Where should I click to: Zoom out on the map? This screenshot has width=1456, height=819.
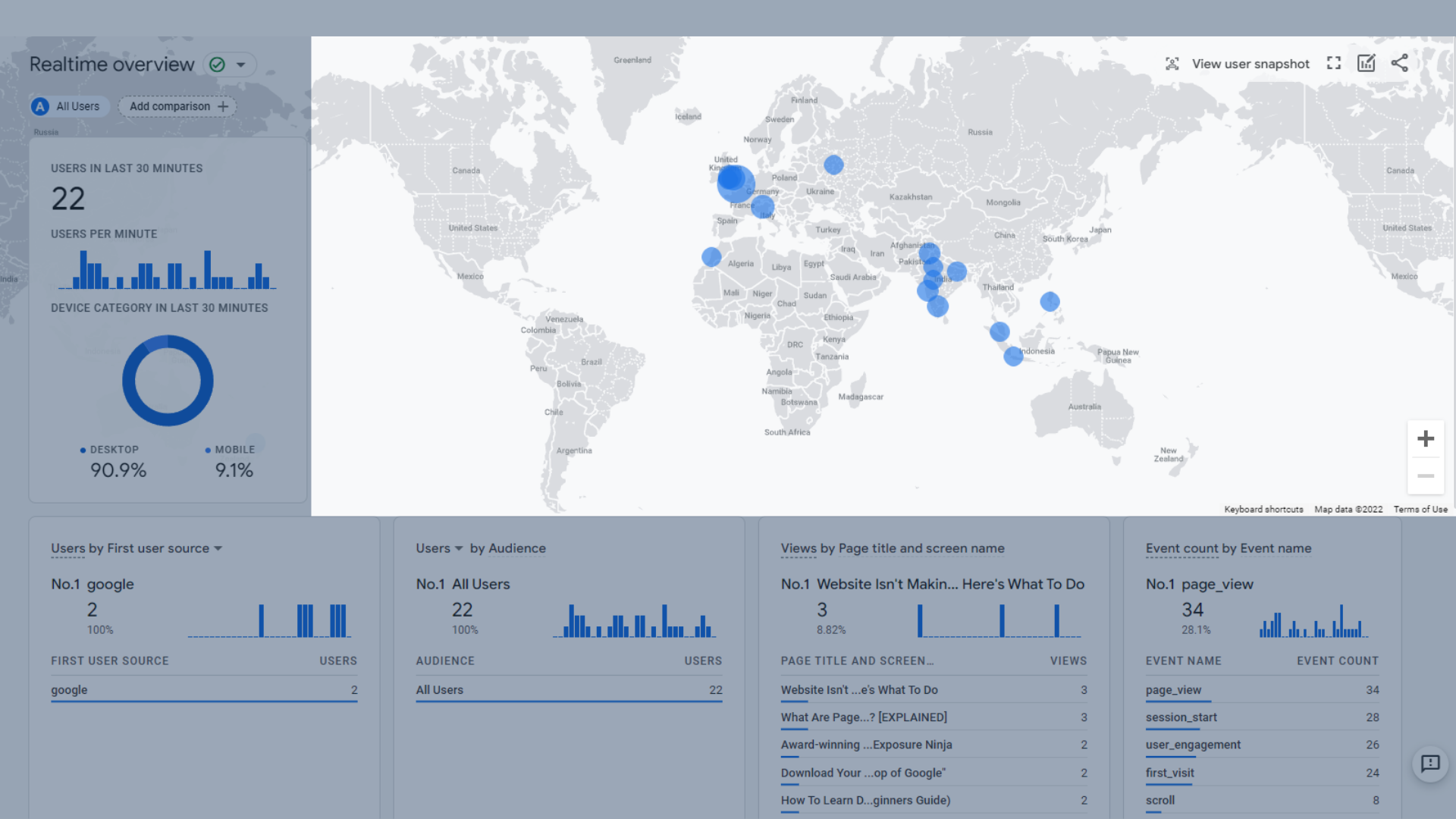1426,476
